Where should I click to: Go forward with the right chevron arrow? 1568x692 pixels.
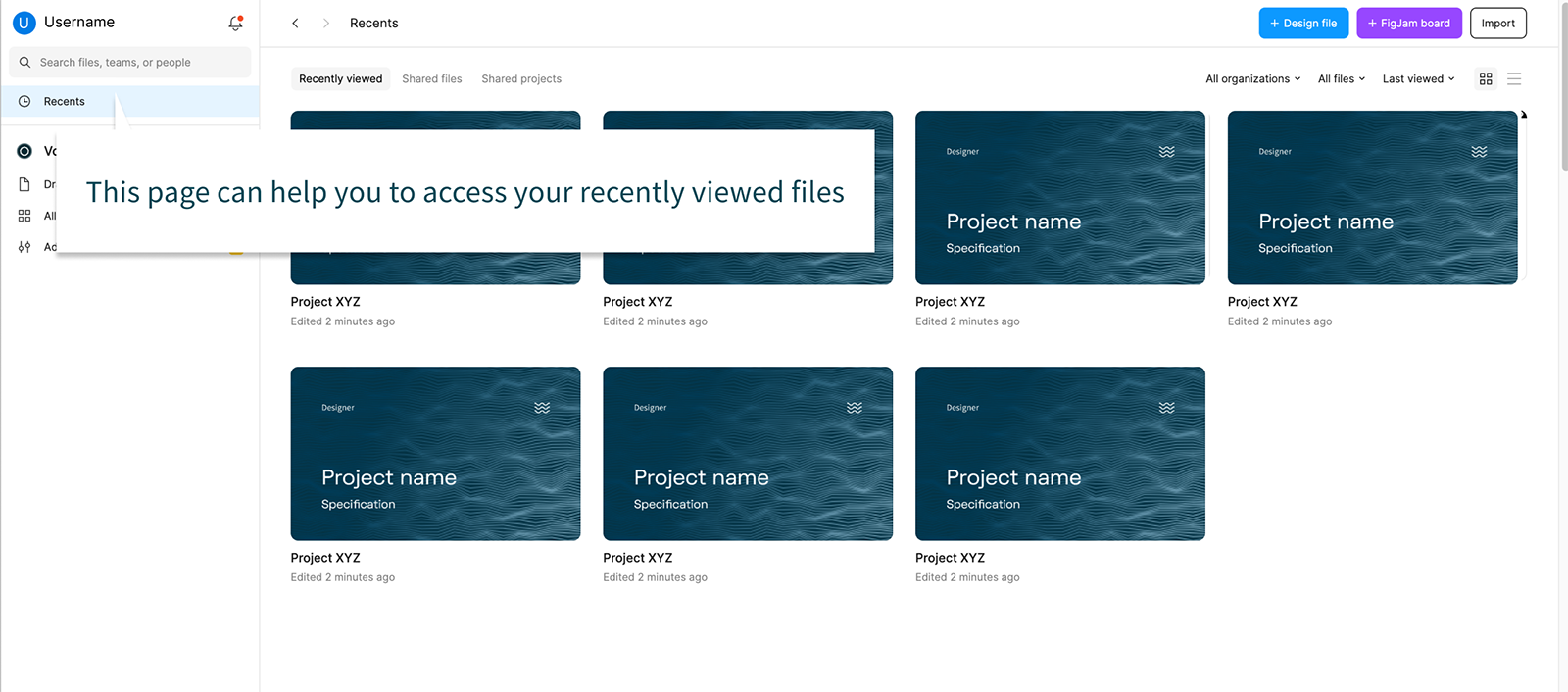pos(326,23)
